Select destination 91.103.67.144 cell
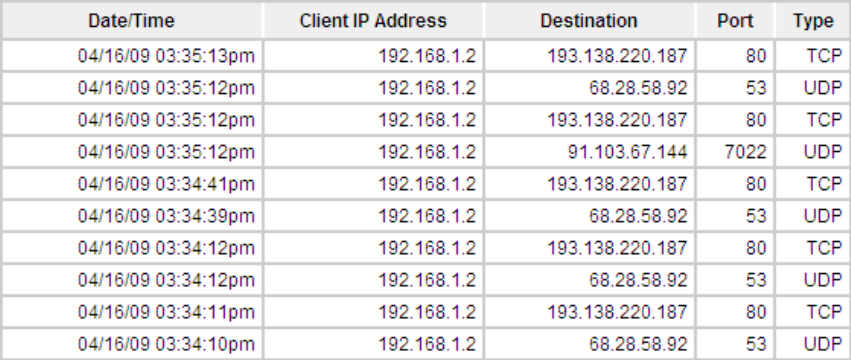Screen dimensions: 851x360 pos(589,152)
